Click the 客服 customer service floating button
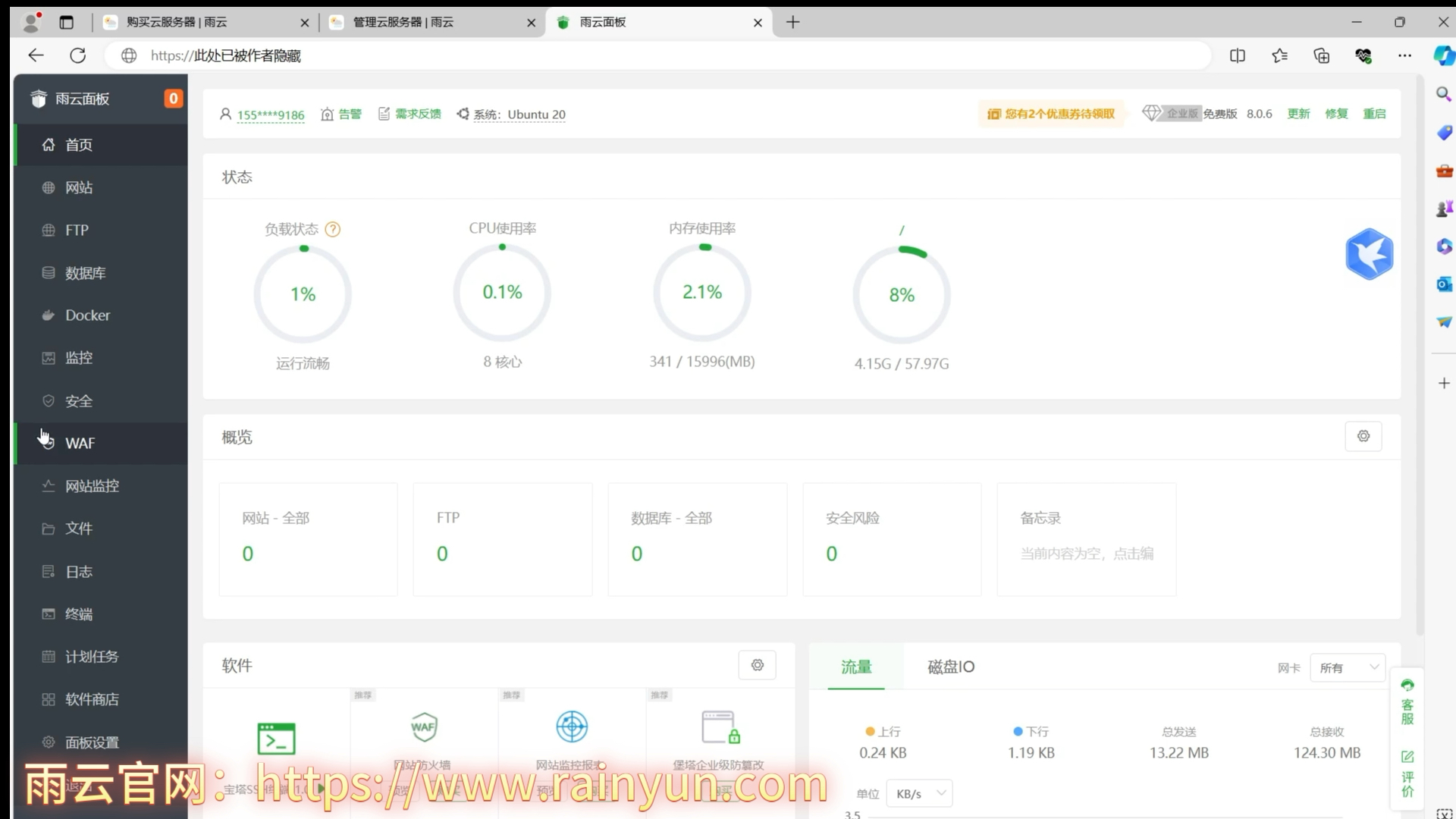 pos(1407,702)
